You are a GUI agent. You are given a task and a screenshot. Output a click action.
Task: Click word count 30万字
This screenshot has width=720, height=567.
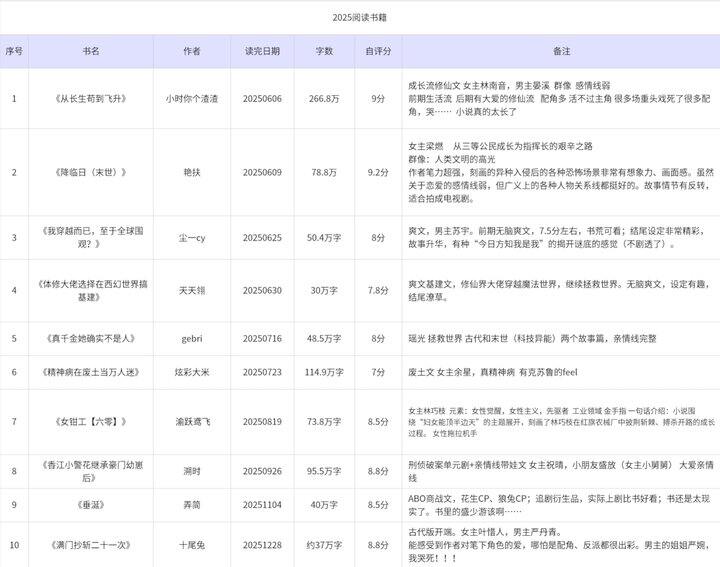point(324,291)
